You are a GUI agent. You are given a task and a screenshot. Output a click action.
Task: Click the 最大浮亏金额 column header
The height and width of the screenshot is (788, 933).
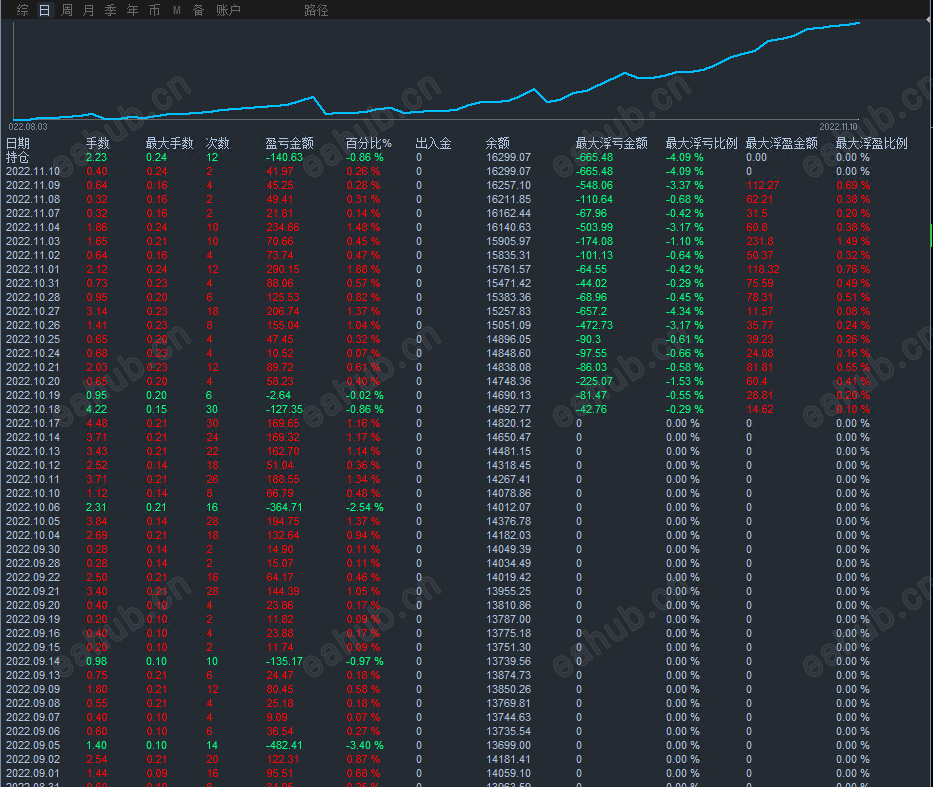(612, 143)
